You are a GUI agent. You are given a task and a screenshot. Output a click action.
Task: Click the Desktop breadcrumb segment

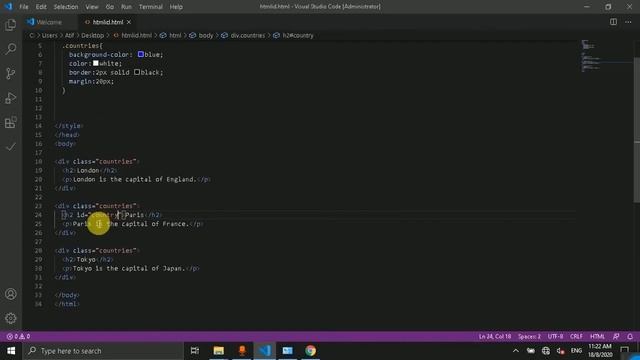(92, 36)
